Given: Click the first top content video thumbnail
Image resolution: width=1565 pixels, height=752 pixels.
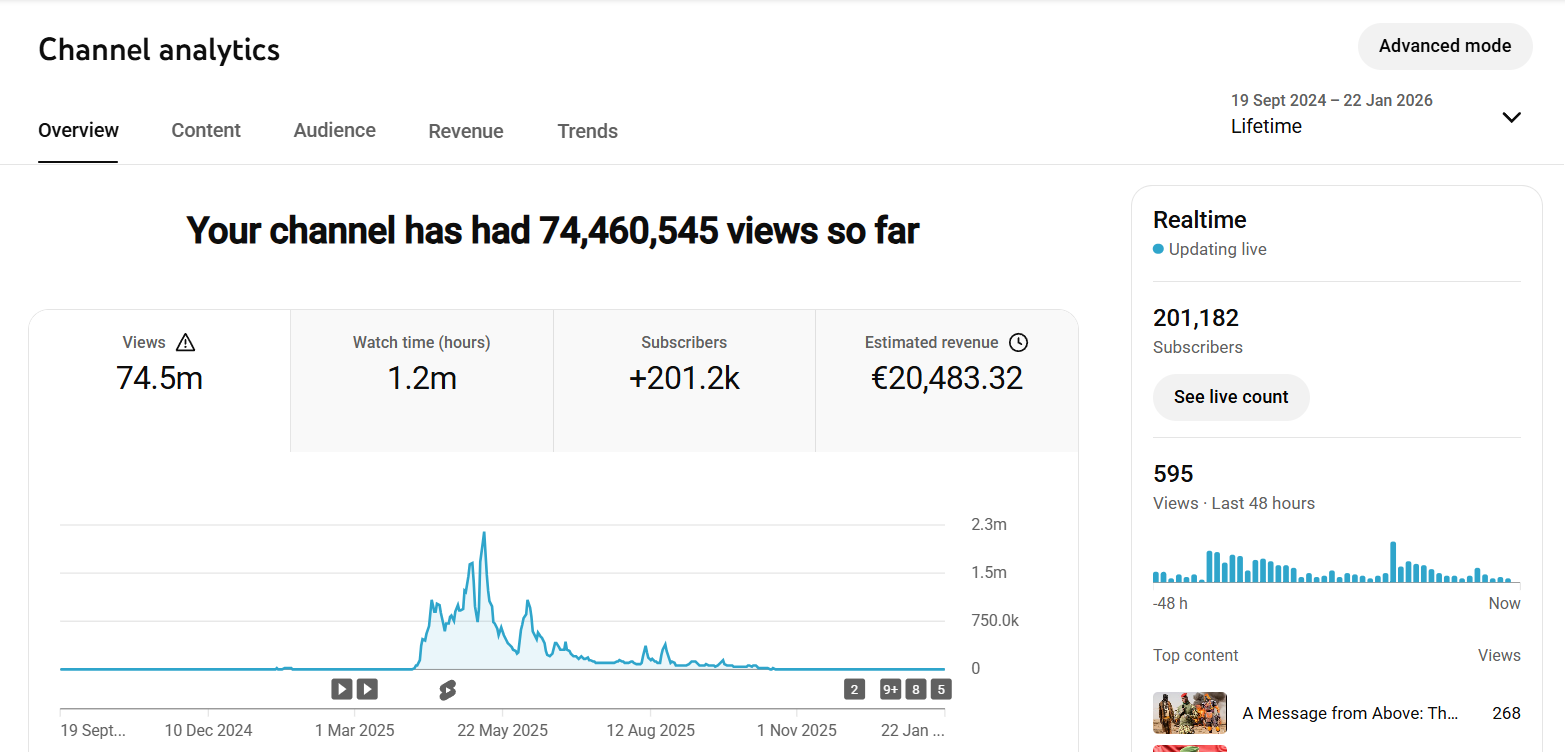Looking at the screenshot, I should (1189, 713).
